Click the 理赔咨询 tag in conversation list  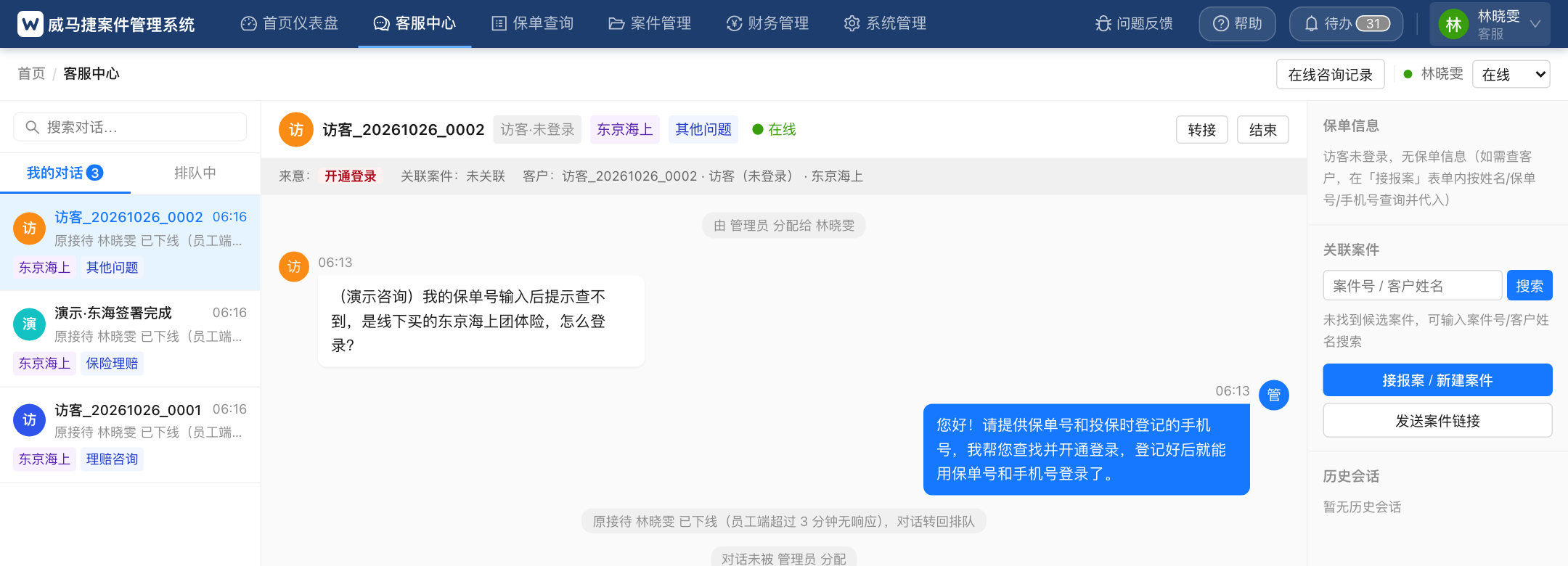(112, 459)
